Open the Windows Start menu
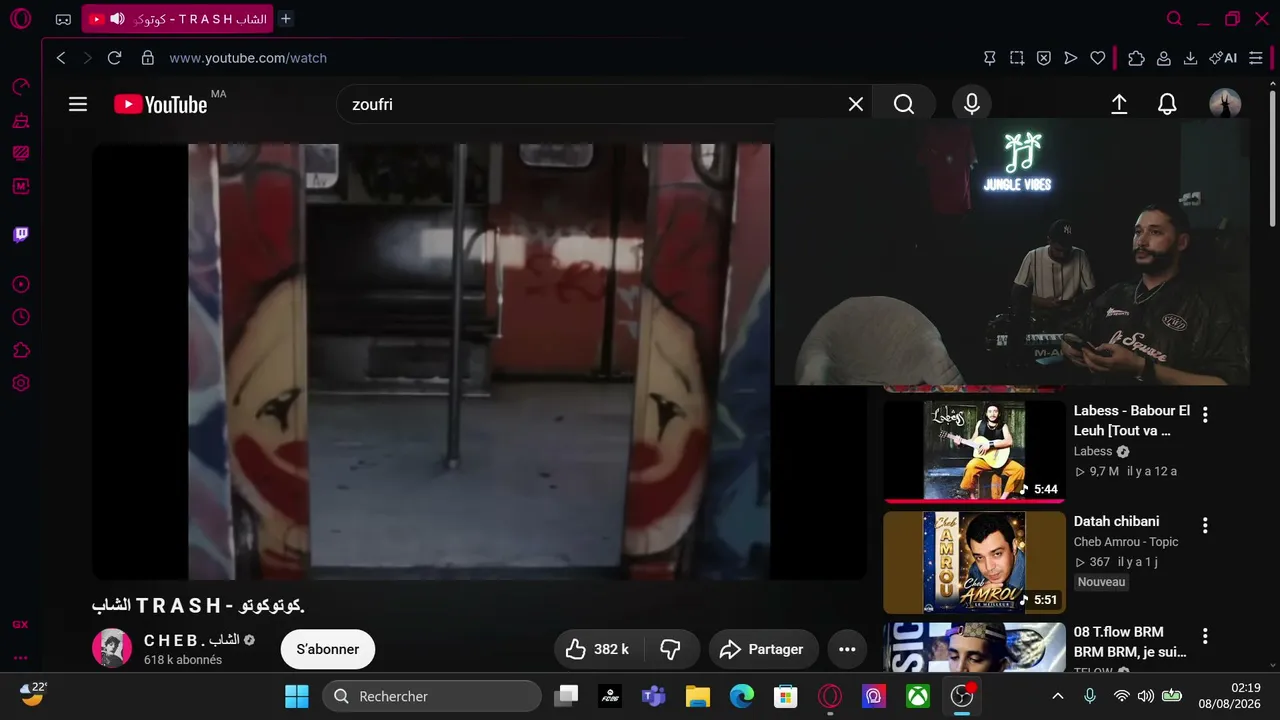The image size is (1280, 720). pyautogui.click(x=297, y=696)
